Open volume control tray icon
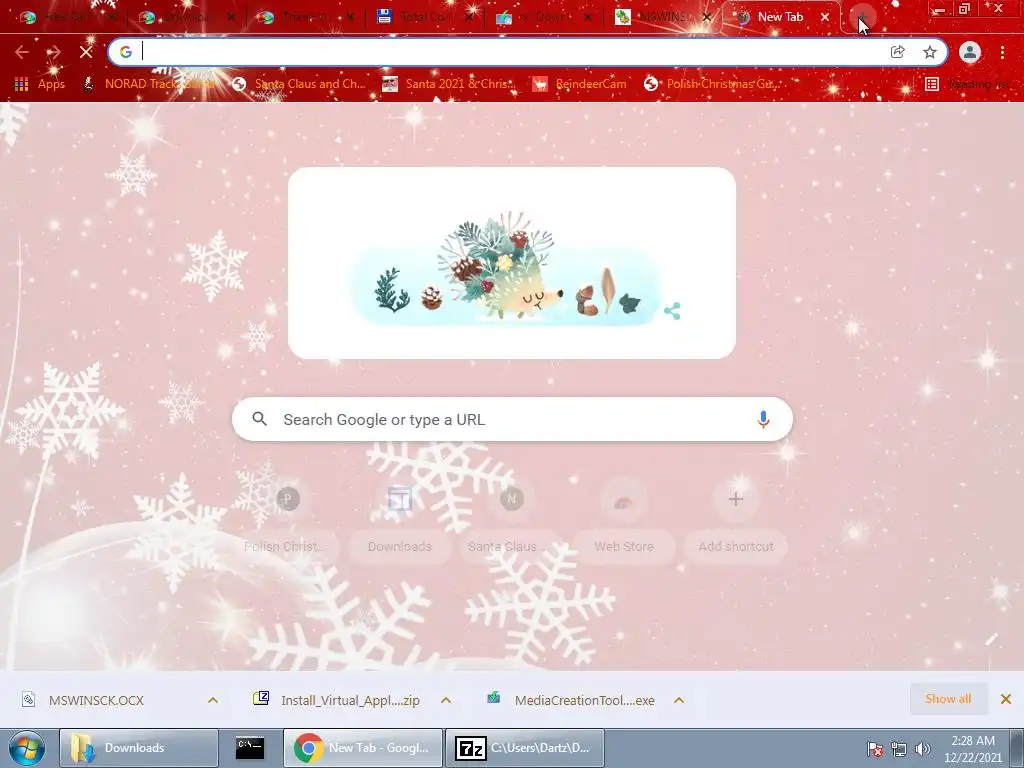The height and width of the screenshot is (768, 1024). click(923, 749)
